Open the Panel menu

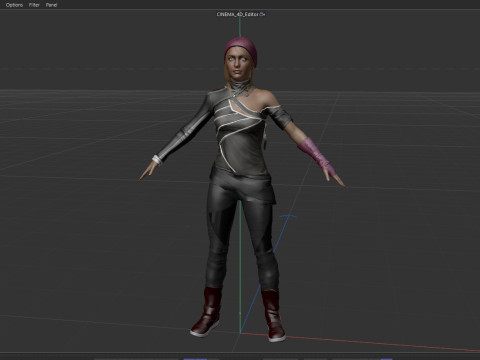click(x=51, y=5)
